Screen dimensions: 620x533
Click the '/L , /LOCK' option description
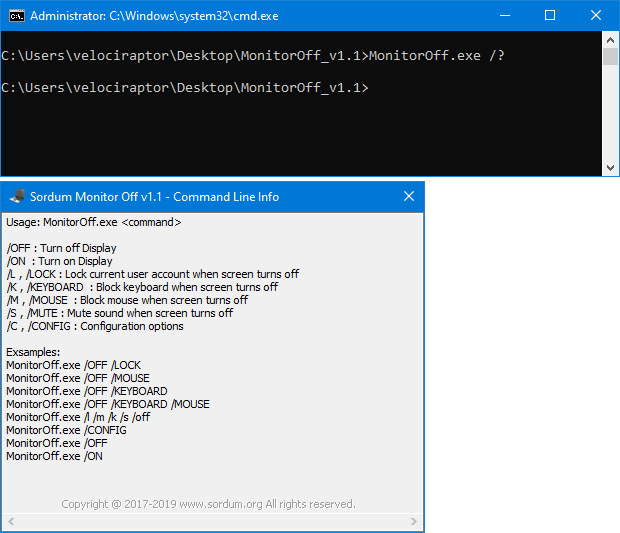(152, 274)
